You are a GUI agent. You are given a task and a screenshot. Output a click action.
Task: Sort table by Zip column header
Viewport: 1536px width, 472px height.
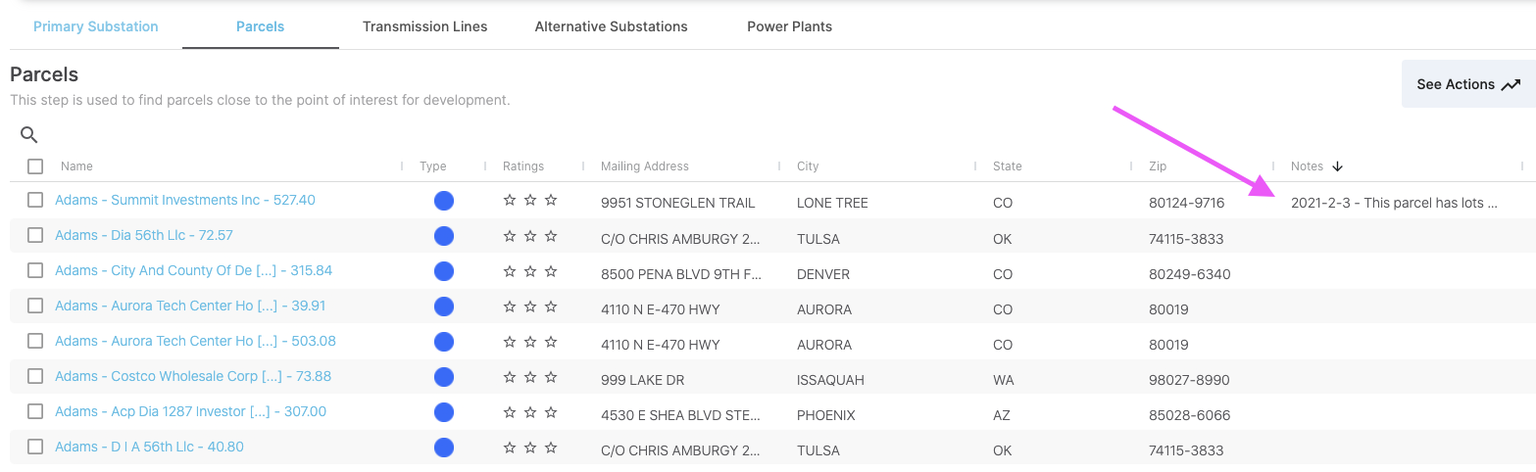pos(1157,166)
